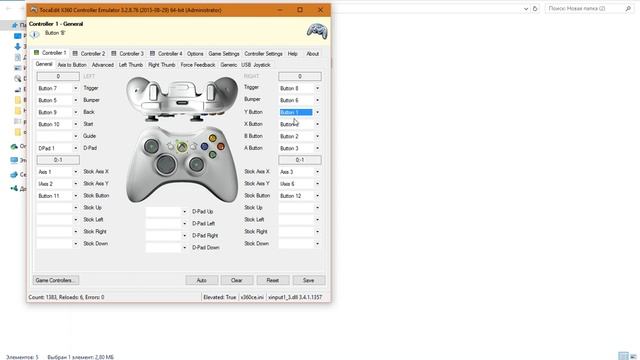This screenshot has width=640, height=360.
Task: Select the General sub-tab
Action: (44, 64)
